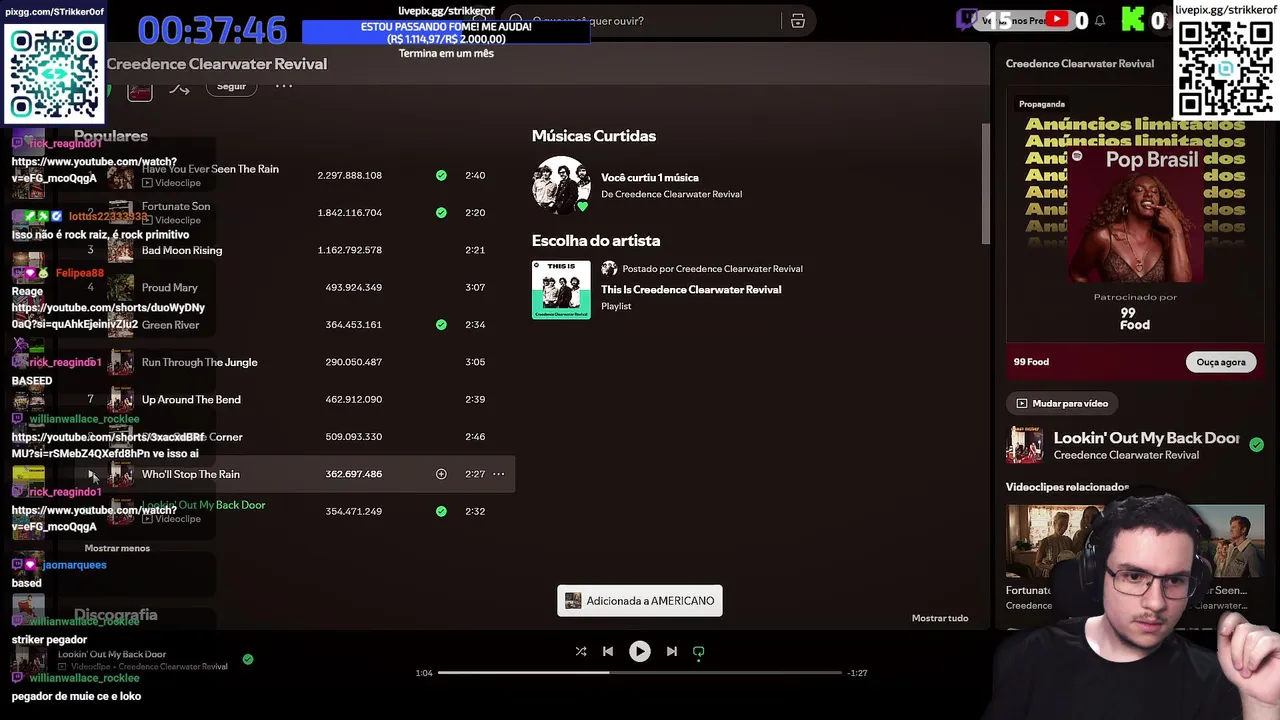The height and width of the screenshot is (720, 1280).
Task: Open the Fortunate Son related video thumbnail
Action: tap(1050, 542)
